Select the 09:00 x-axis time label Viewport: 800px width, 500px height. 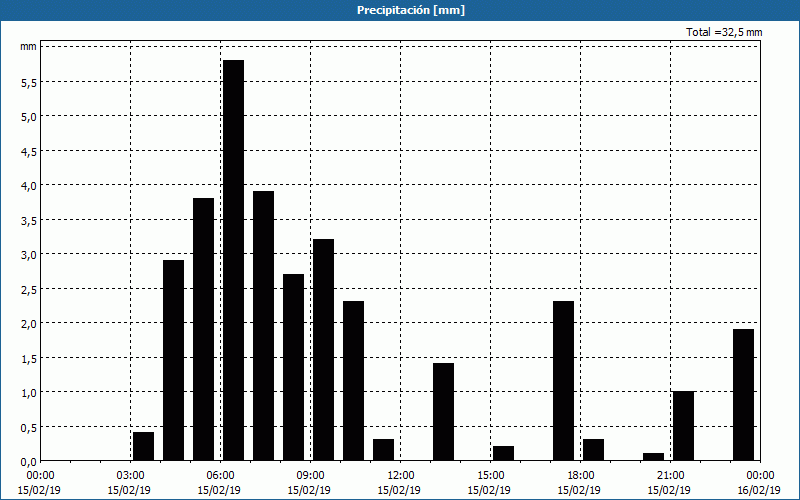click(x=310, y=476)
